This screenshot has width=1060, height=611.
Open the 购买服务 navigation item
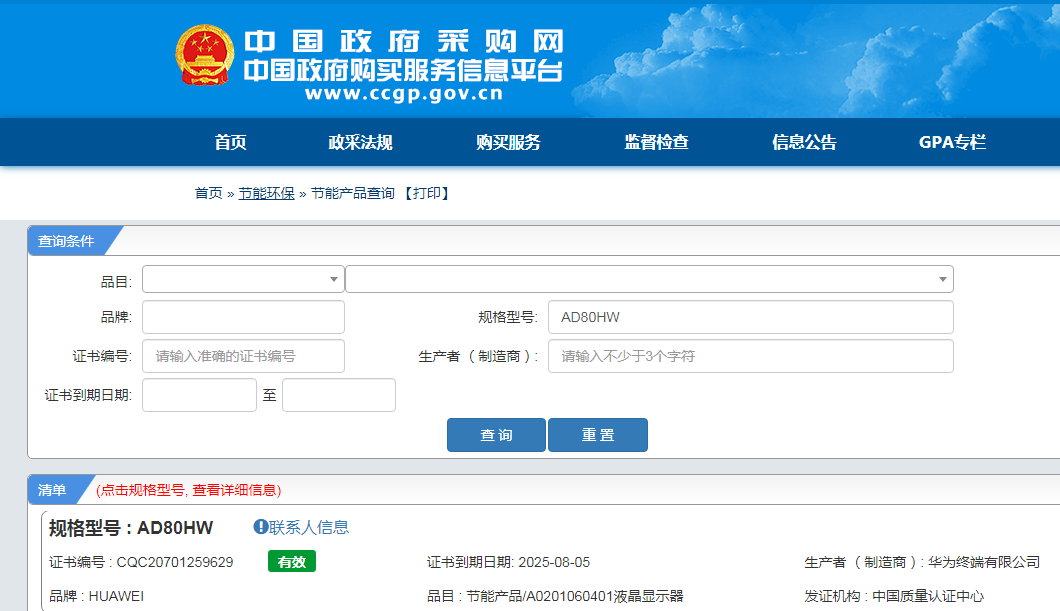tap(508, 142)
